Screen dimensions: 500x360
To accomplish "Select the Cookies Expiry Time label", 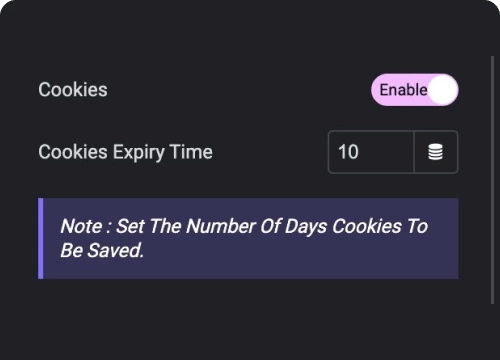I will tap(125, 152).
